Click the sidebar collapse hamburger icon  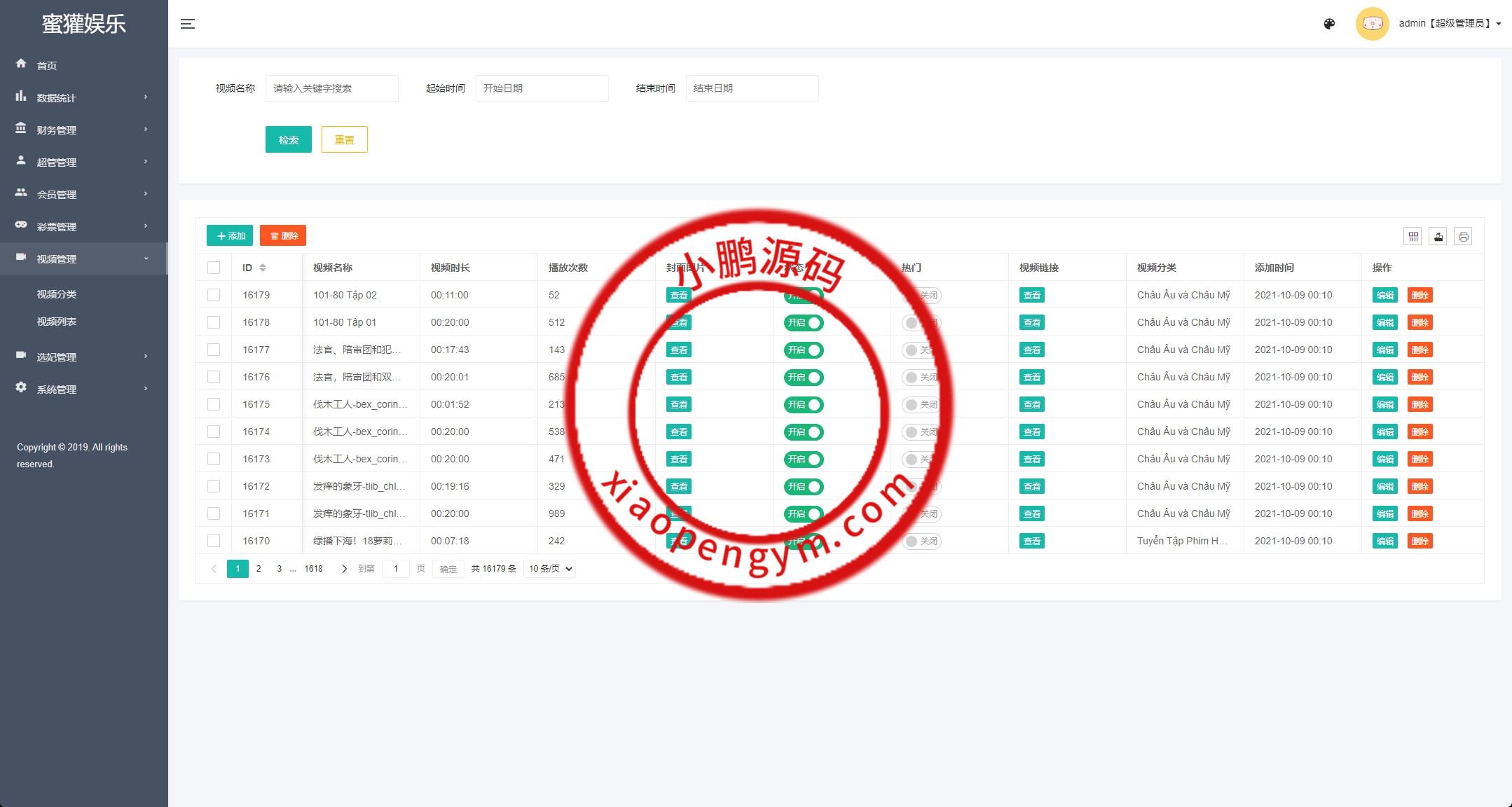(x=187, y=24)
